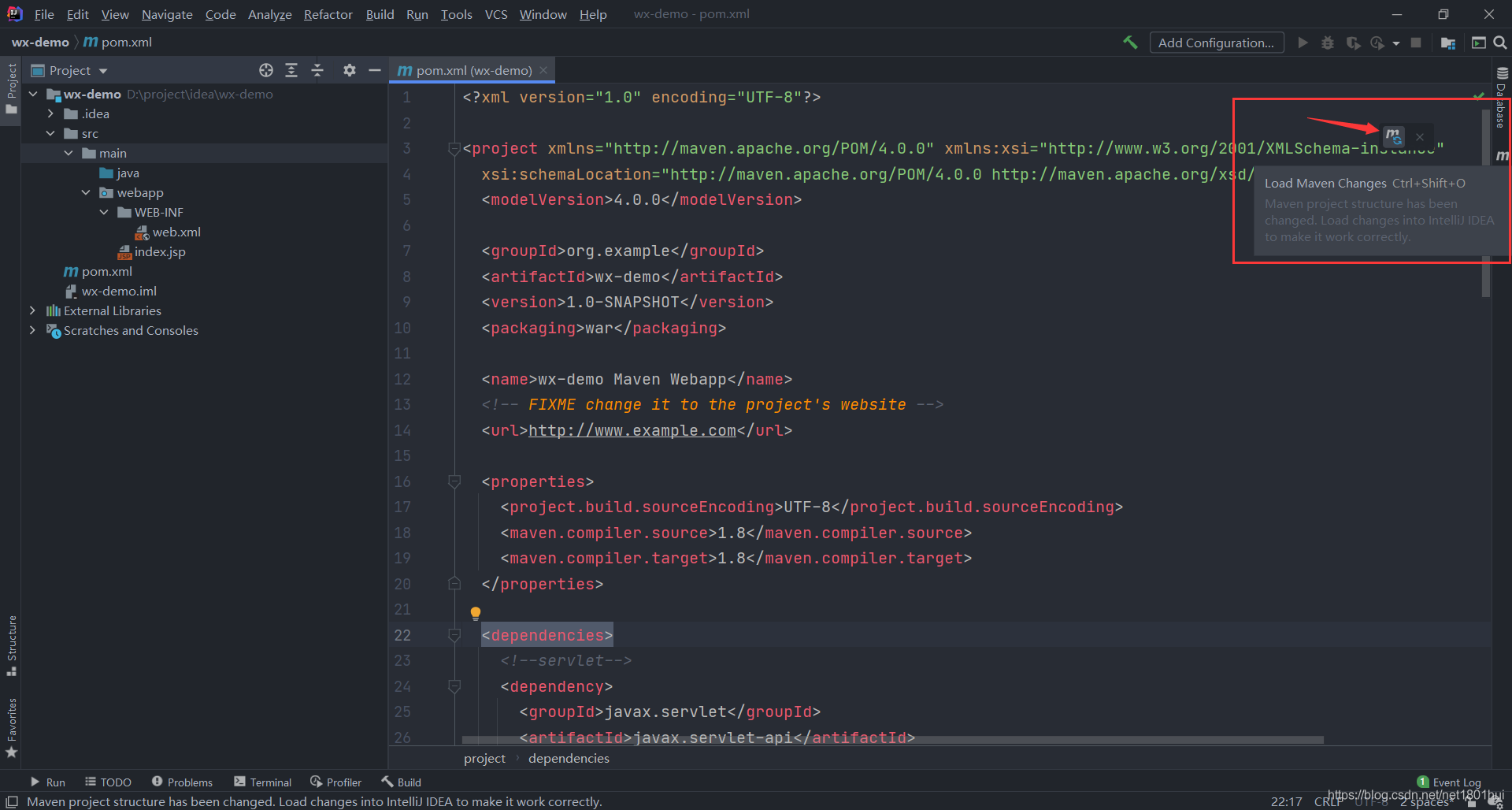Click the Debug bug icon

coord(1328,43)
